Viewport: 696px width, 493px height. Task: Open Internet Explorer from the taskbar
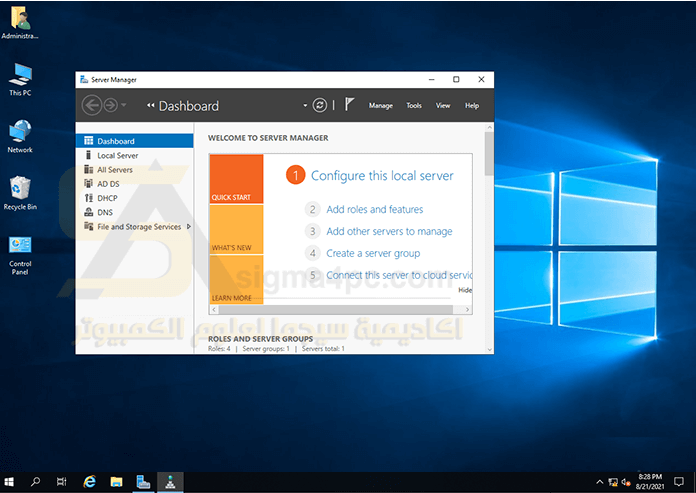tap(90, 482)
